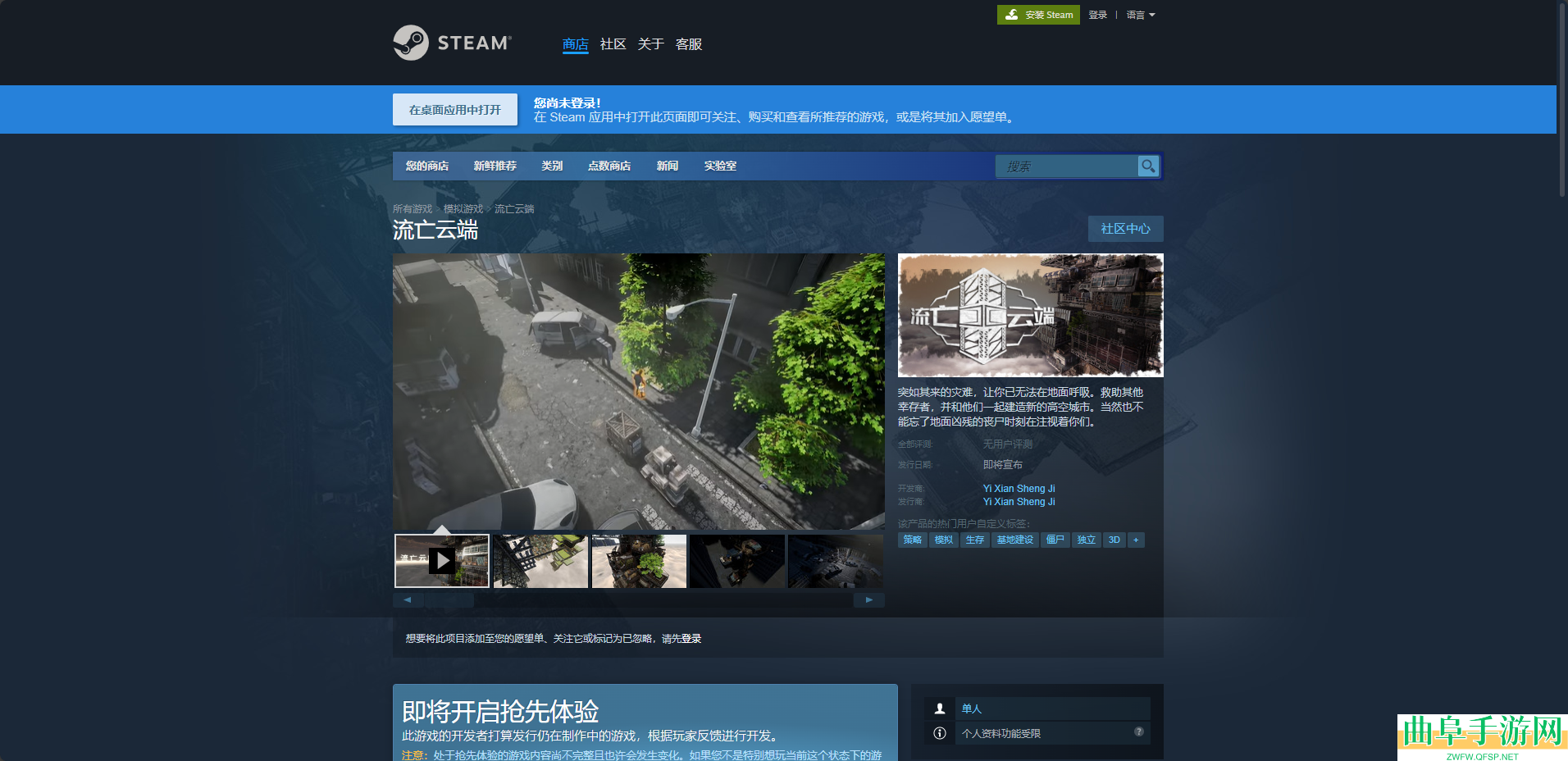This screenshot has width=1568, height=761.
Task: Click the single-player person icon
Action: [x=940, y=709]
